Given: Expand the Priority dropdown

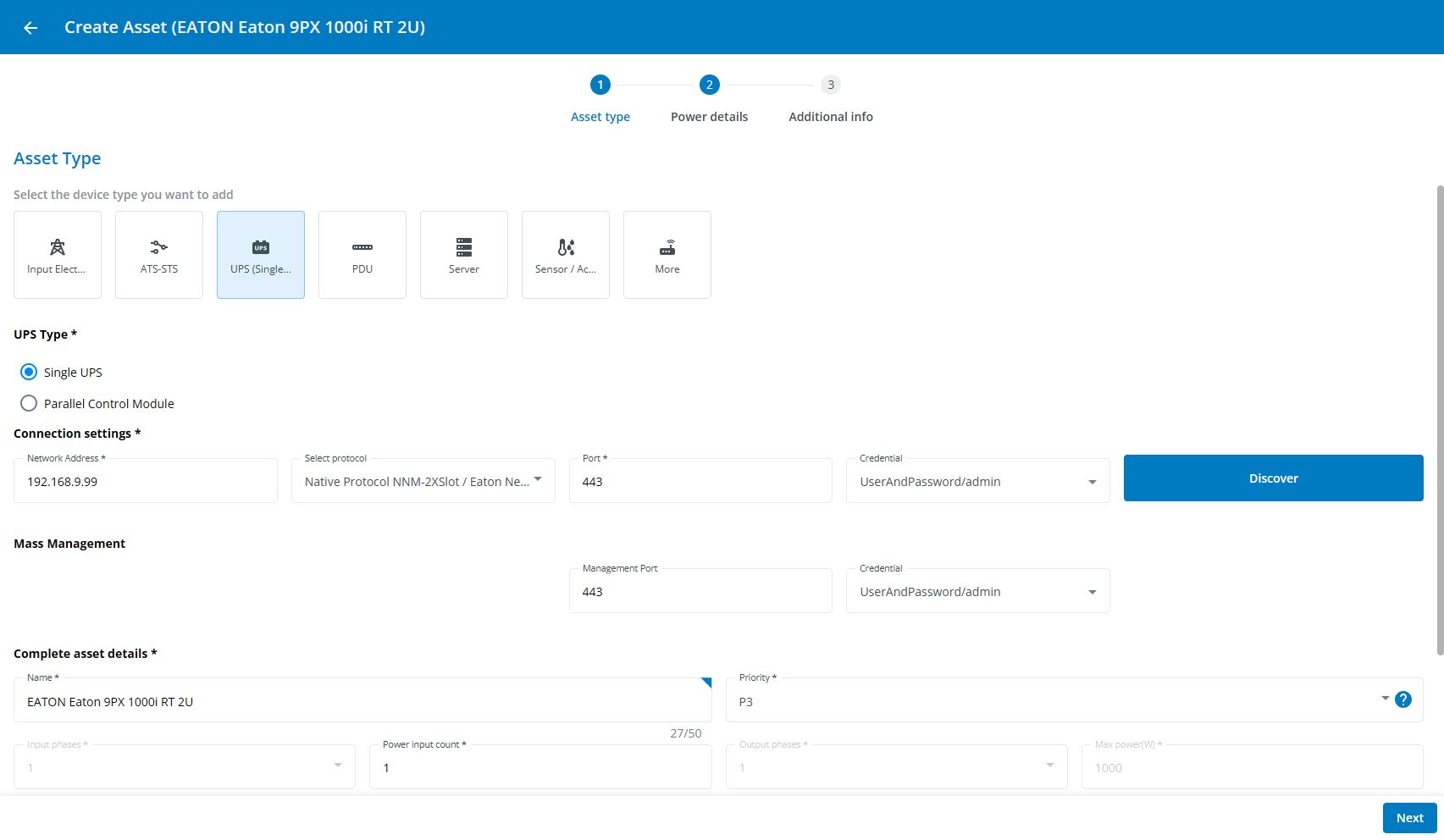Looking at the screenshot, I should click(x=1059, y=701).
